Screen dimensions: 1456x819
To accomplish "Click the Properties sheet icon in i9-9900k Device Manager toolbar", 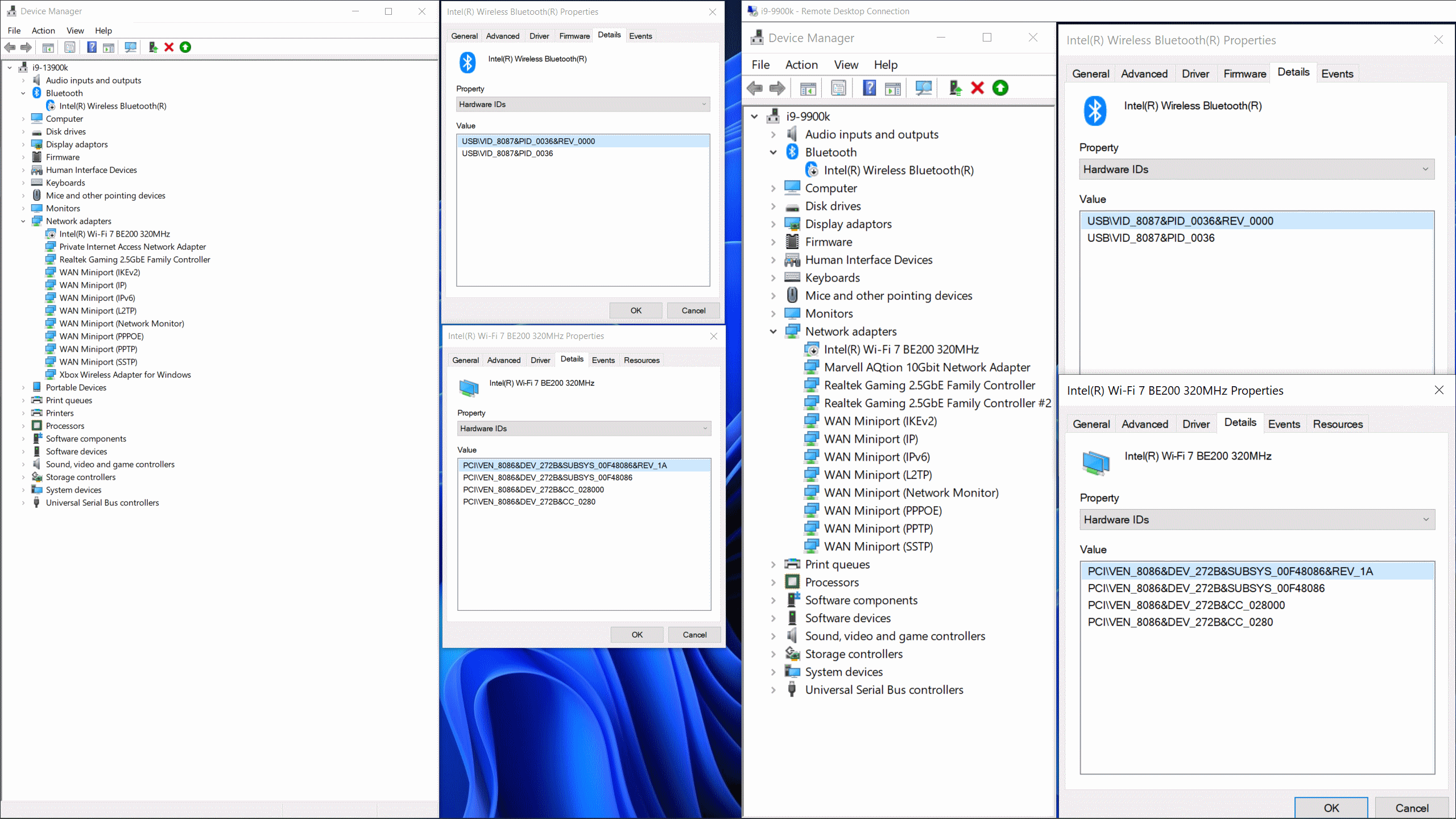I will (x=838, y=88).
